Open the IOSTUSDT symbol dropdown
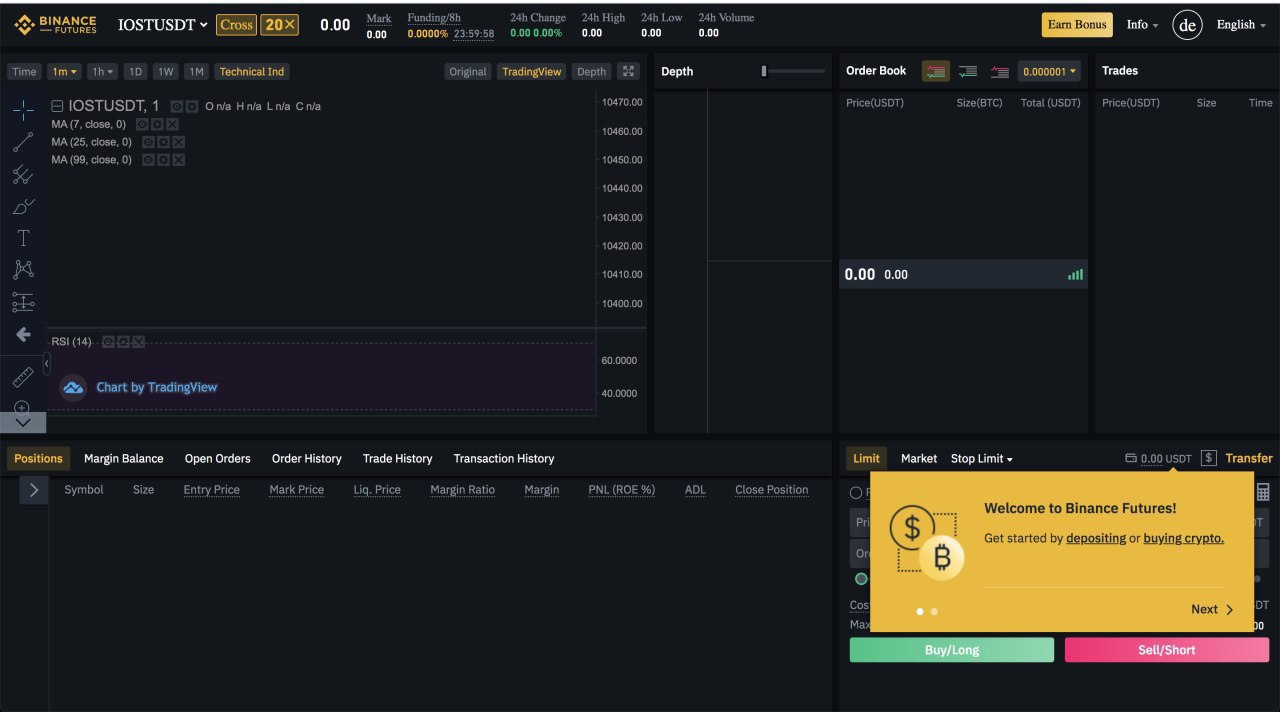This screenshot has height=712, width=1280. point(163,25)
